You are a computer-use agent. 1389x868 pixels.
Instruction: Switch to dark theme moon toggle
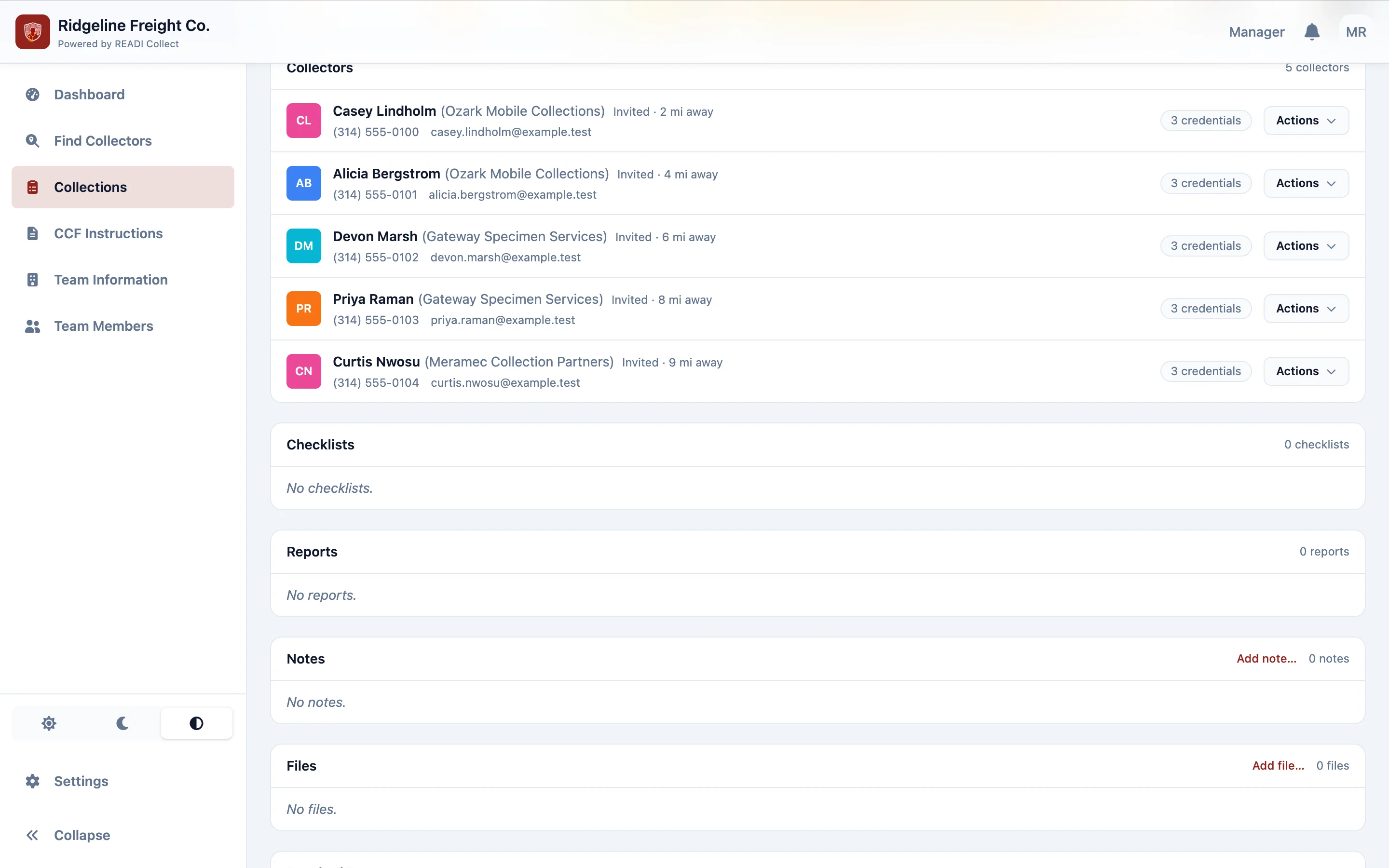[122, 723]
